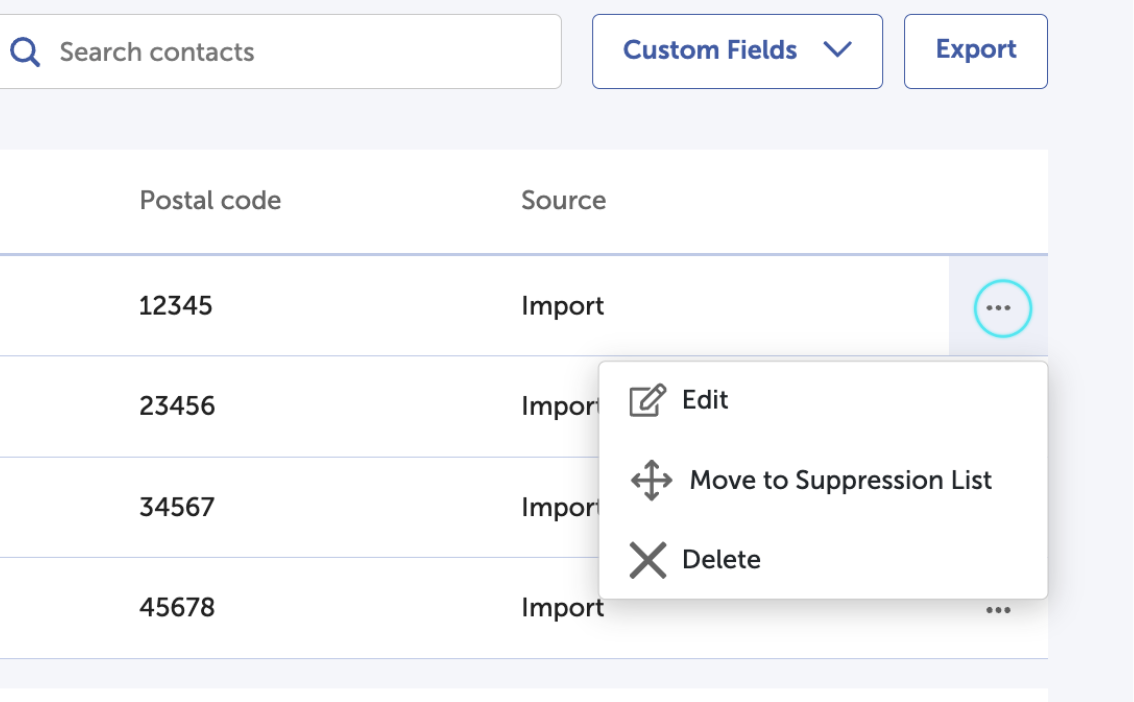Choose Edit from the context menu

tap(705, 400)
